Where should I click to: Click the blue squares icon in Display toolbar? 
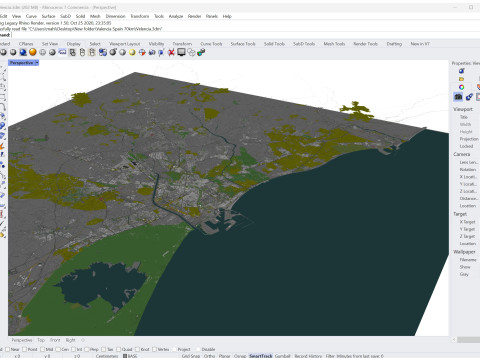(103, 52)
